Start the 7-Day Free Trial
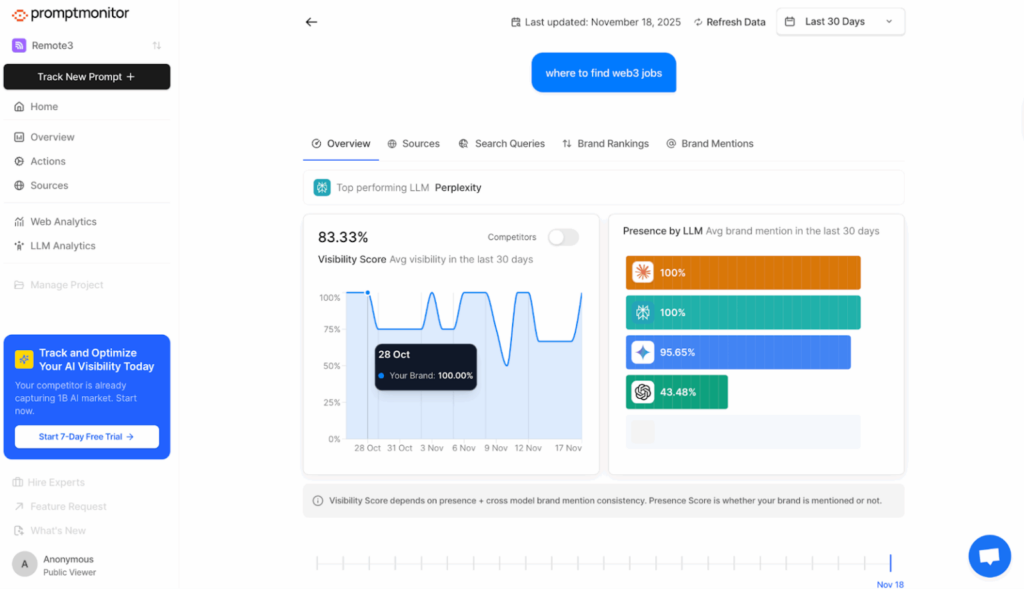The image size is (1024, 589). coord(86,436)
